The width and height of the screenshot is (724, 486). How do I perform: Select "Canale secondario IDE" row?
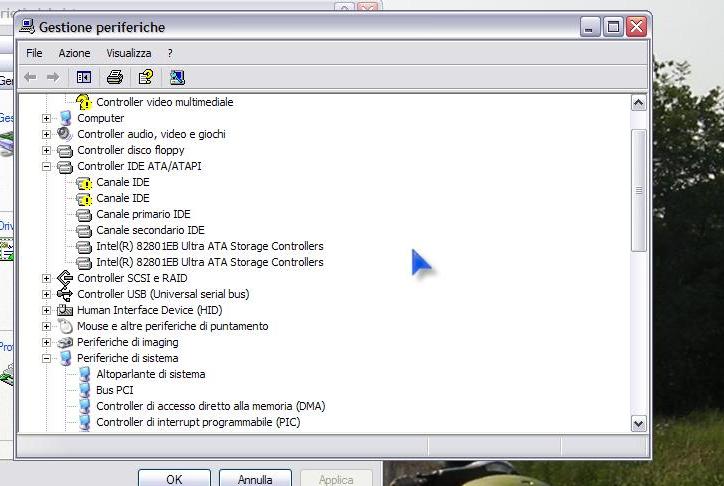(150, 230)
